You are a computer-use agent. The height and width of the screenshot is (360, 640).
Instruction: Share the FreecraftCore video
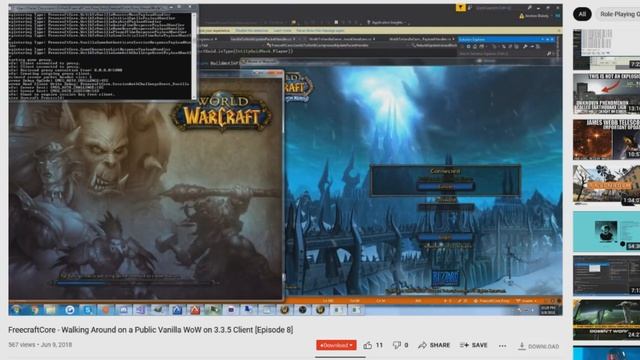pos(434,345)
